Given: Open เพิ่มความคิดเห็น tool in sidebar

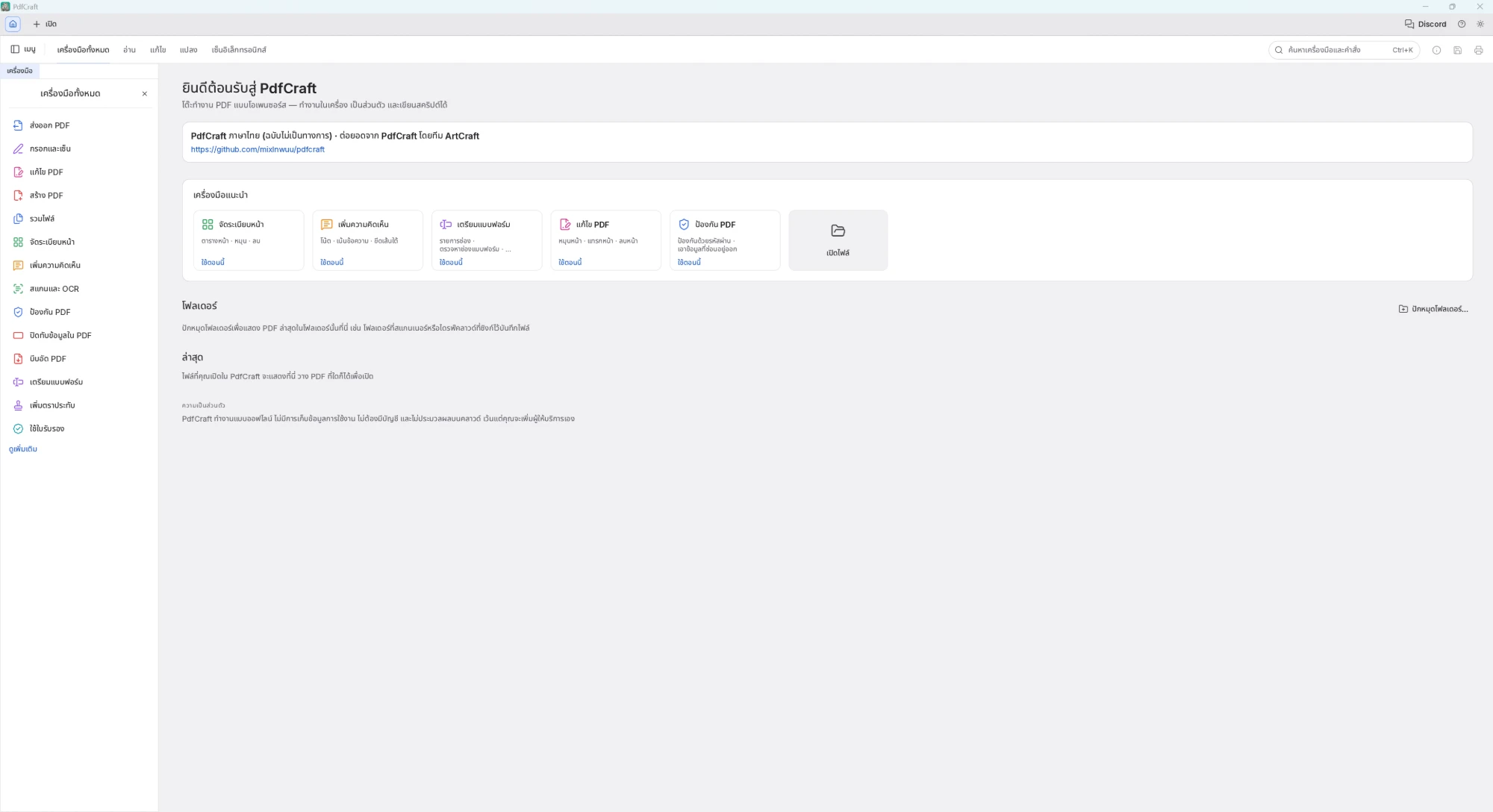Looking at the screenshot, I should tap(79, 265).
